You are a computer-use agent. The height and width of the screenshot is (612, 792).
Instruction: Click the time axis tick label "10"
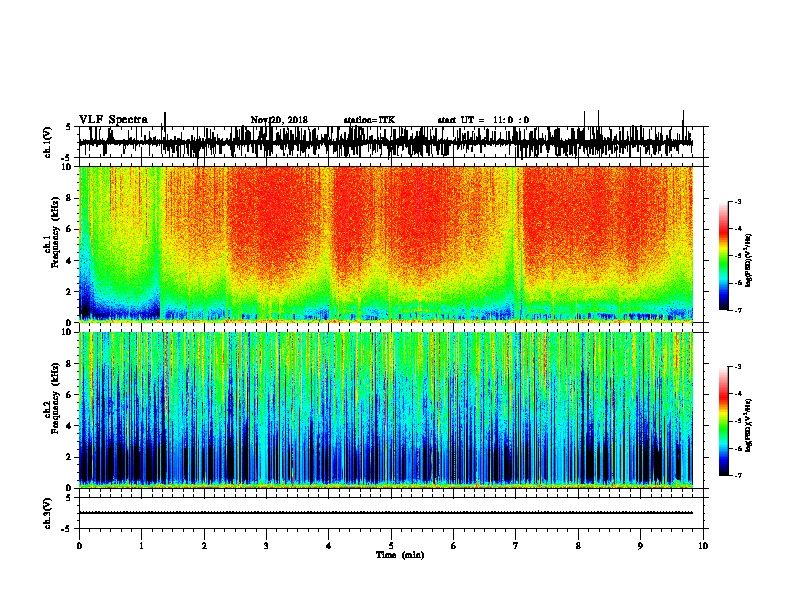point(703,546)
